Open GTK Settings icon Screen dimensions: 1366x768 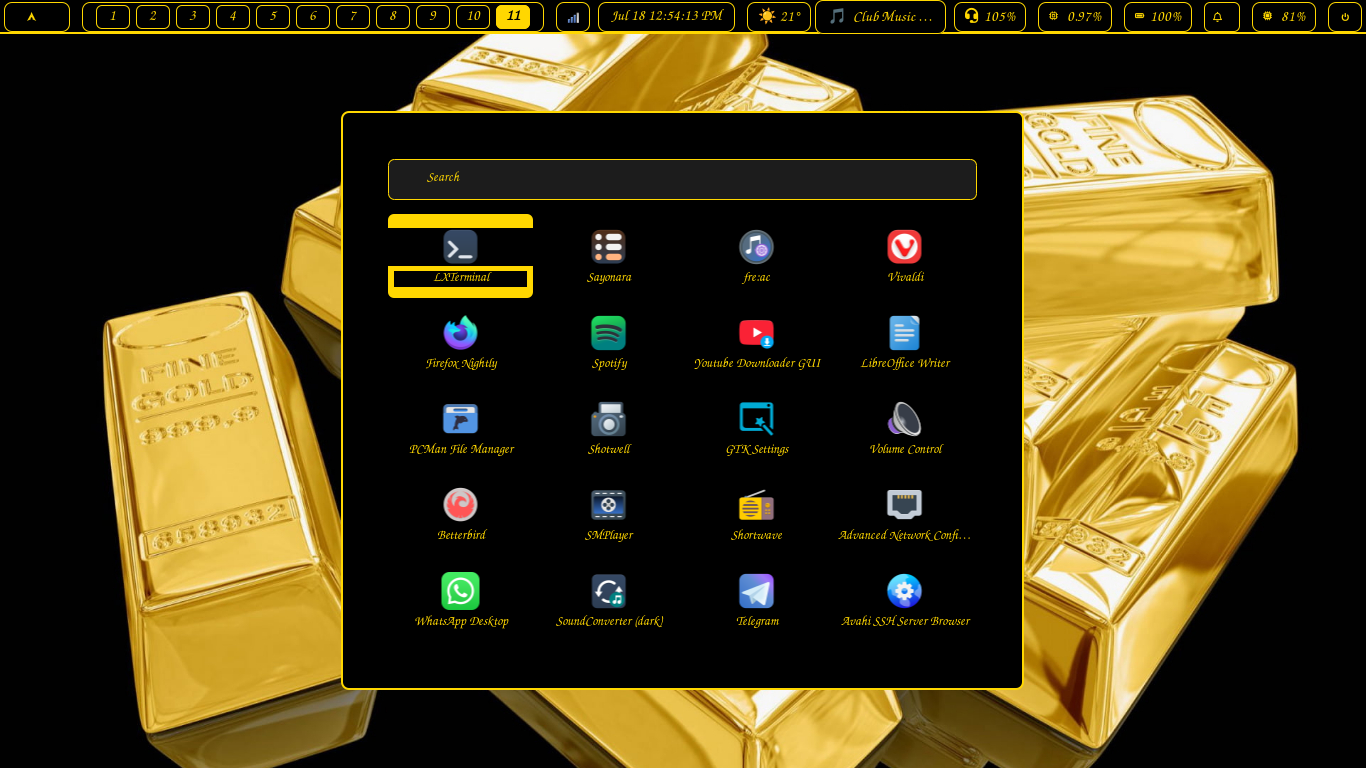(756, 419)
